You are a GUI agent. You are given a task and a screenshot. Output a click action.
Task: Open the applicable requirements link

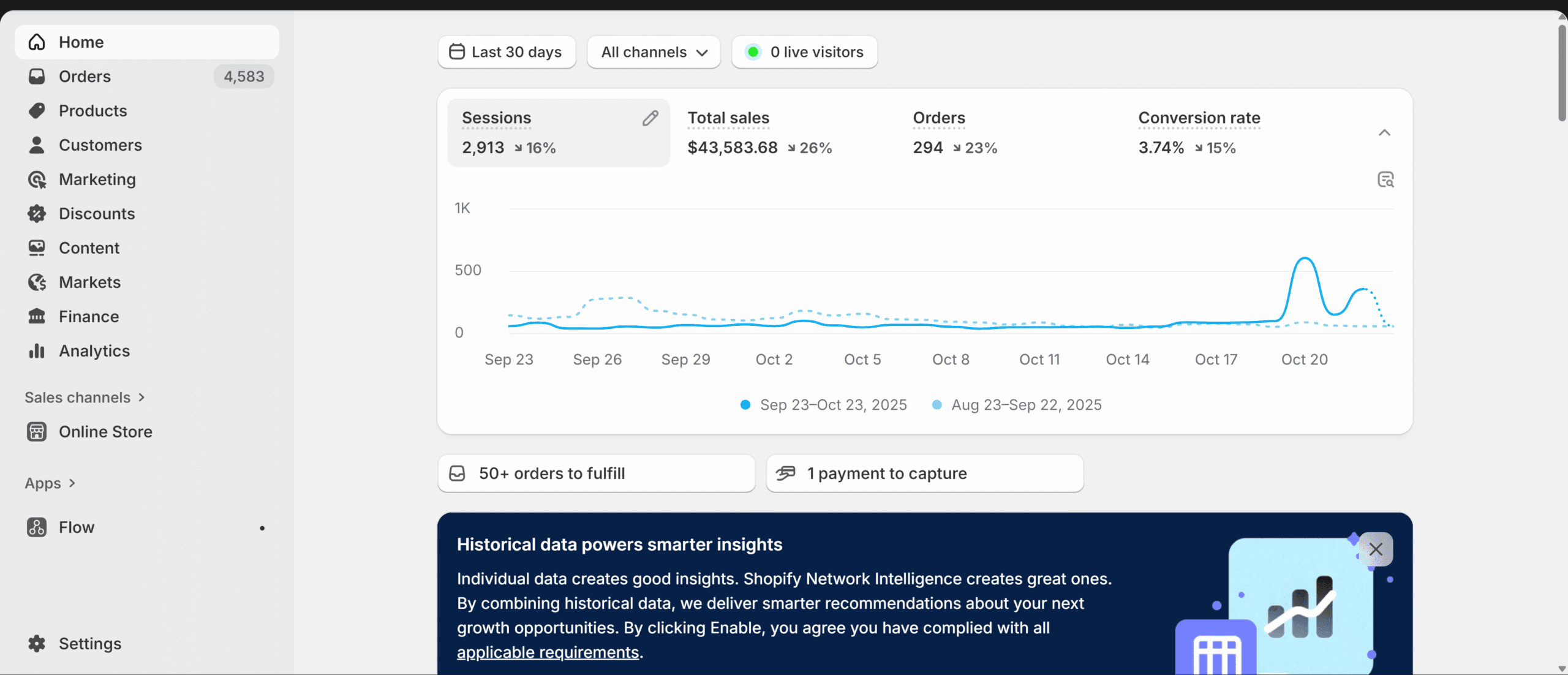point(548,652)
